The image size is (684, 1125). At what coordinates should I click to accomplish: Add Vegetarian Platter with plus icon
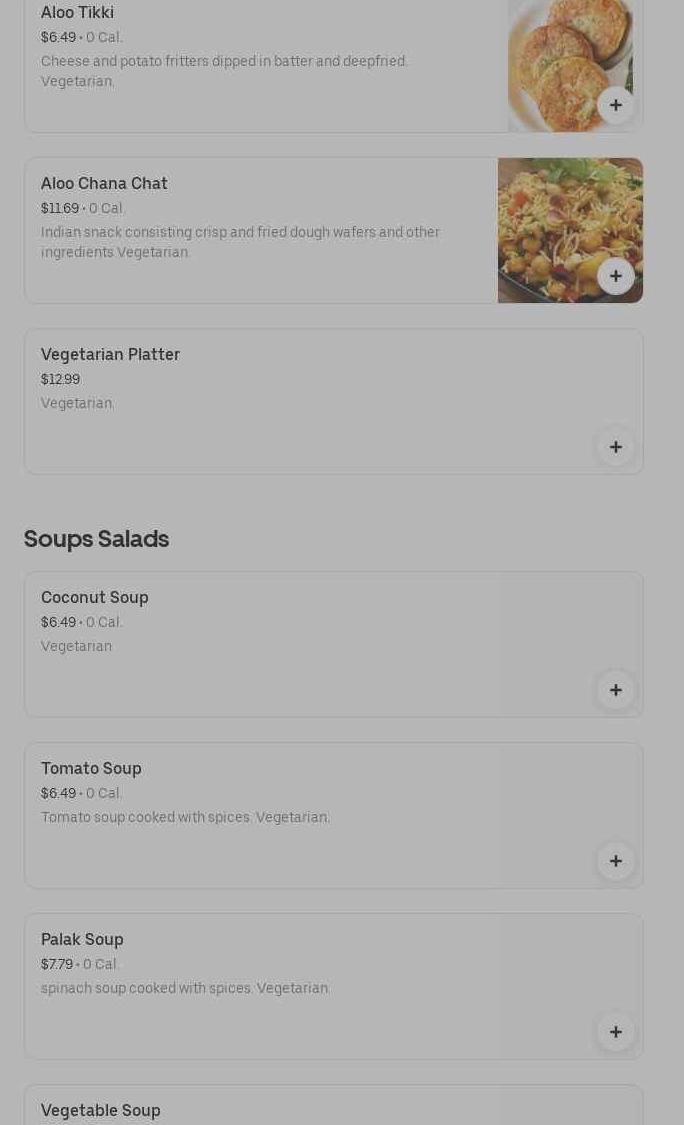[x=615, y=447]
